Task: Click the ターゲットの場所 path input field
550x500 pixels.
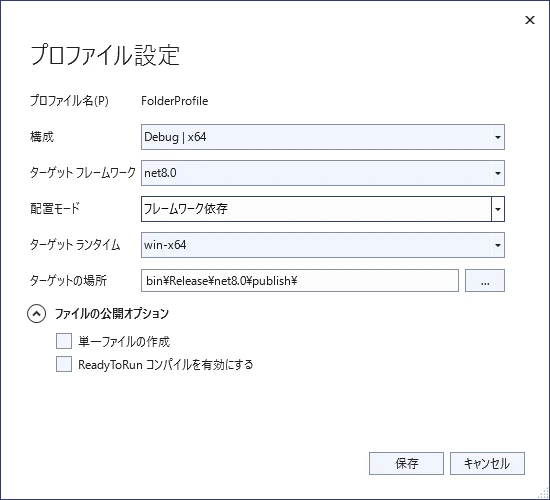Action: pos(300,280)
